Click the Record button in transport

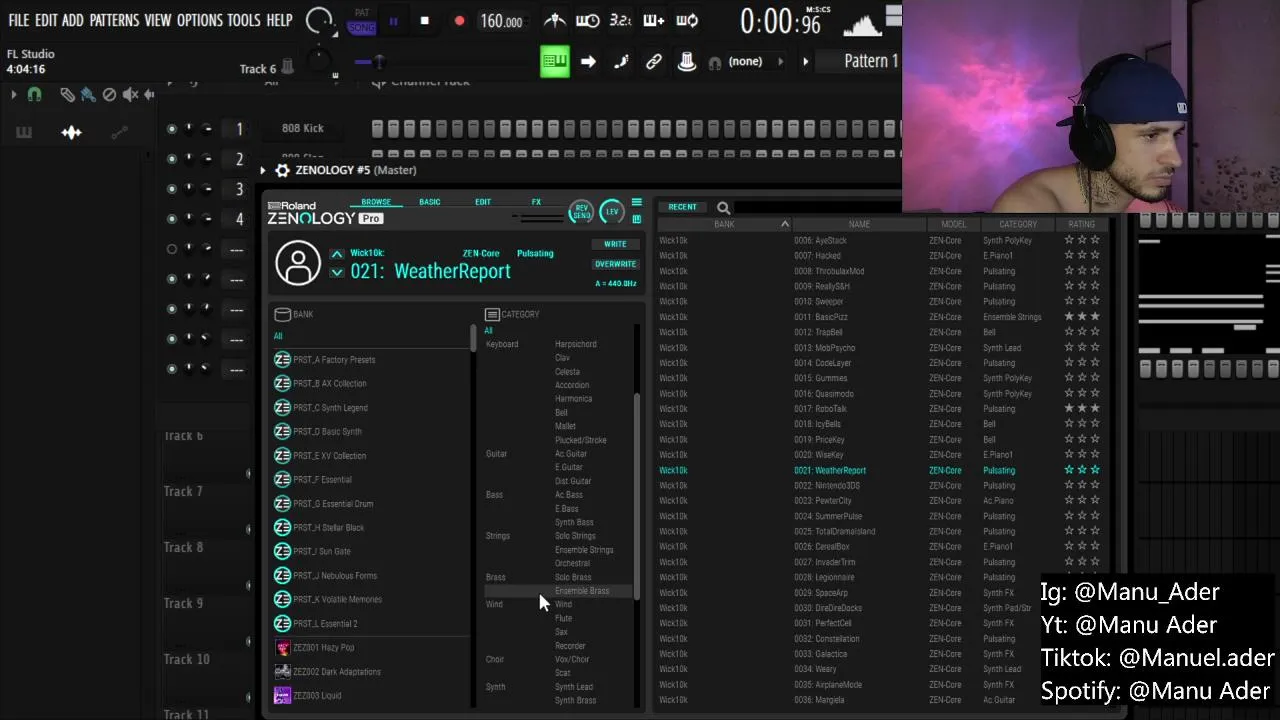point(459,21)
